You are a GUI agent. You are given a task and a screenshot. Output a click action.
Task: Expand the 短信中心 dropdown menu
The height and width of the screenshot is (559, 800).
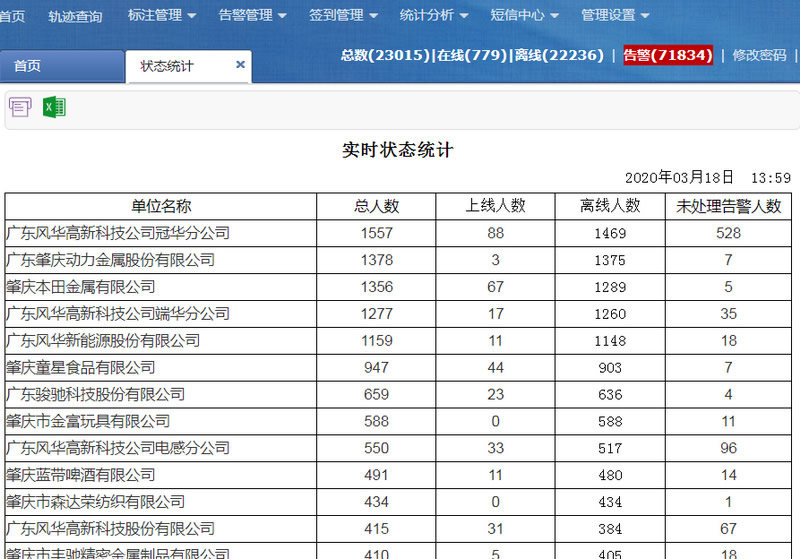tap(525, 15)
